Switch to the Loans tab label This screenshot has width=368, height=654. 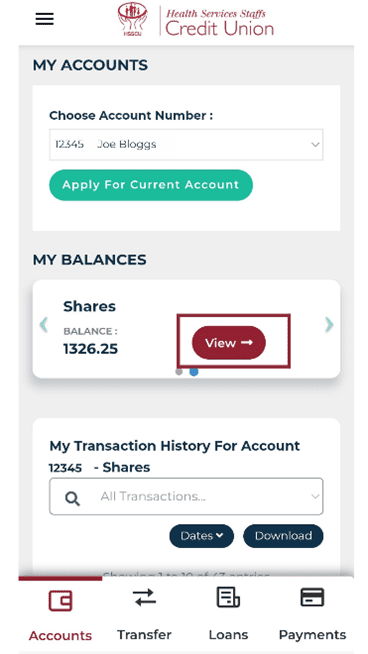coord(228,635)
